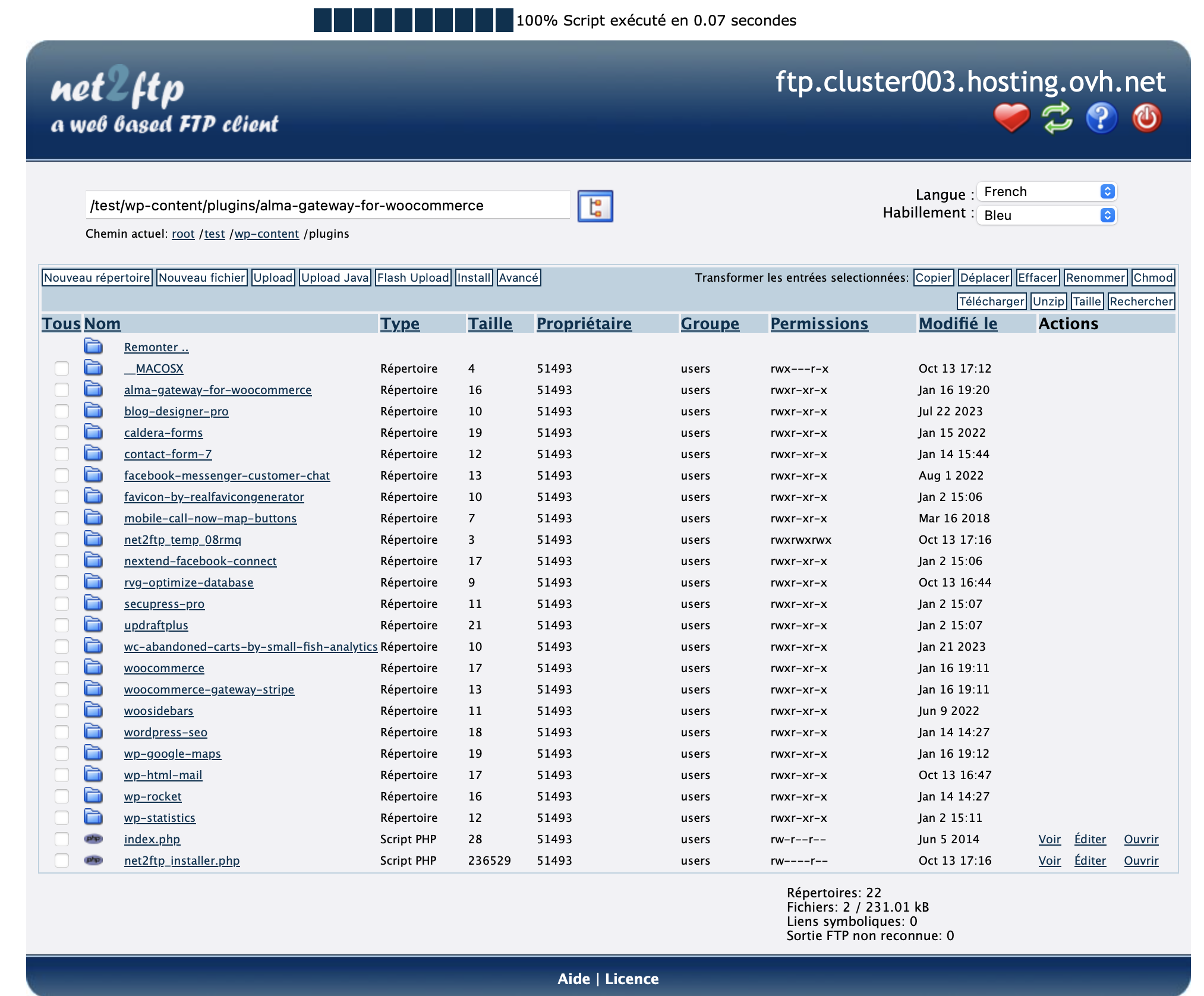Choose the Chmod action
Image resolution: width=1204 pixels, height=996 pixels.
[1153, 278]
